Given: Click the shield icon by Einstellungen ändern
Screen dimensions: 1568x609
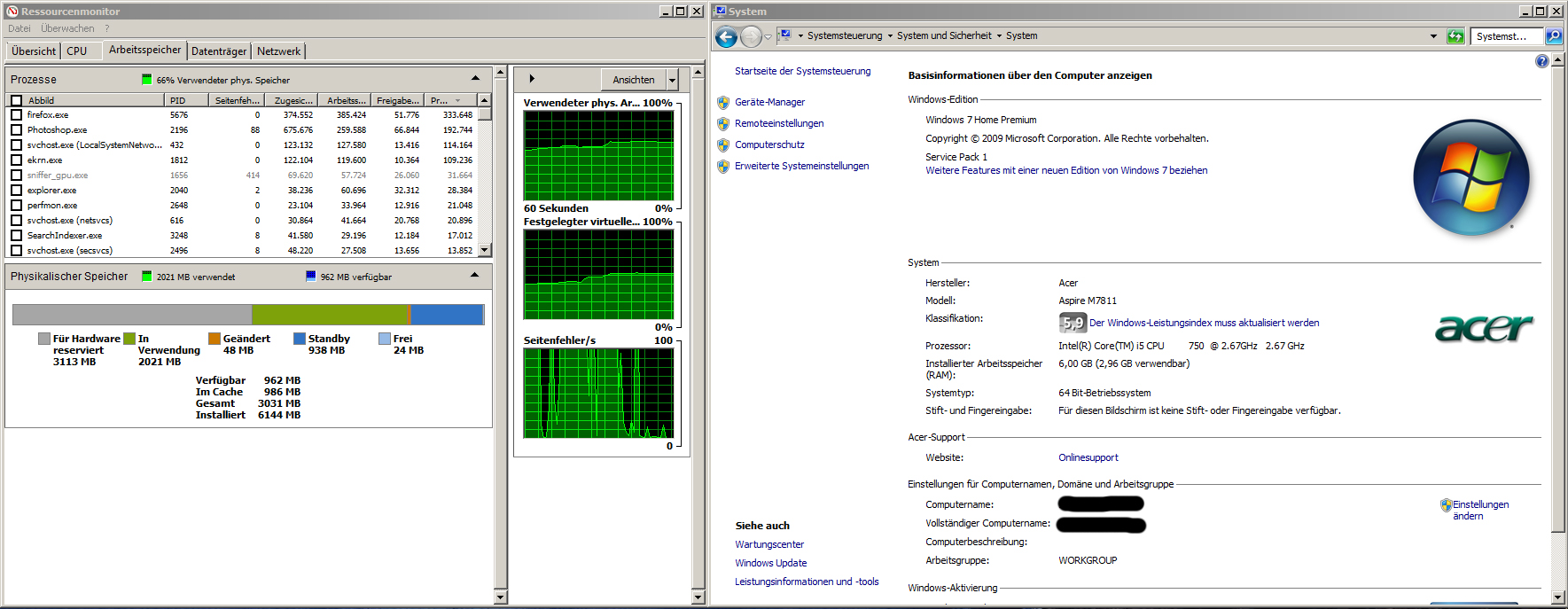Looking at the screenshot, I should (x=1446, y=505).
